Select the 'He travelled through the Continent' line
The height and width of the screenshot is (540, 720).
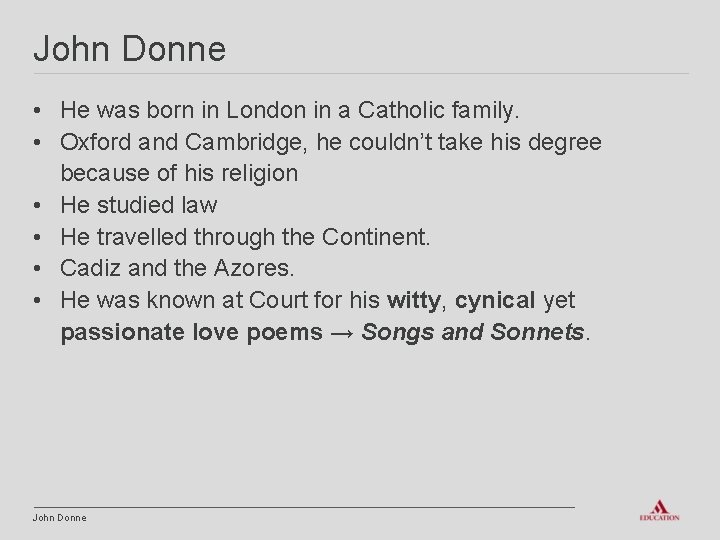point(245,237)
